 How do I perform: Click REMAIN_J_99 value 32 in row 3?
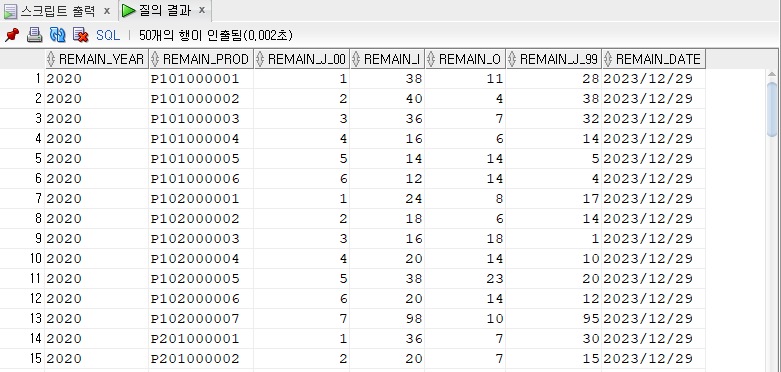pos(554,119)
